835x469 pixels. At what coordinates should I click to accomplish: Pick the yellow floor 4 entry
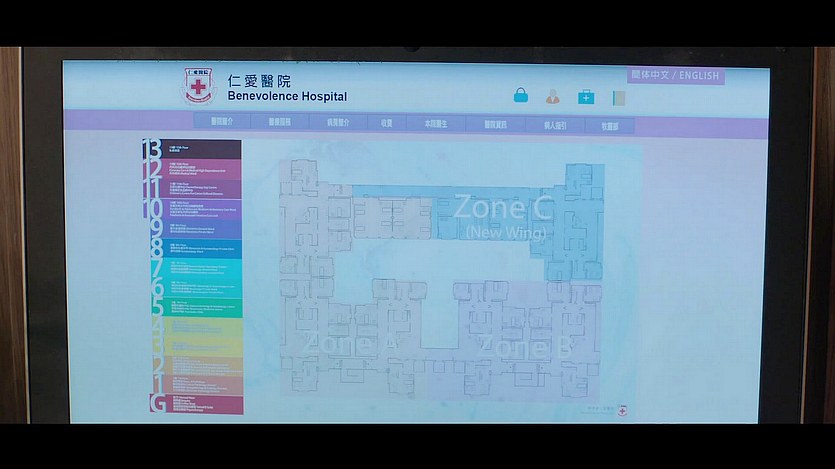[x=192, y=327]
